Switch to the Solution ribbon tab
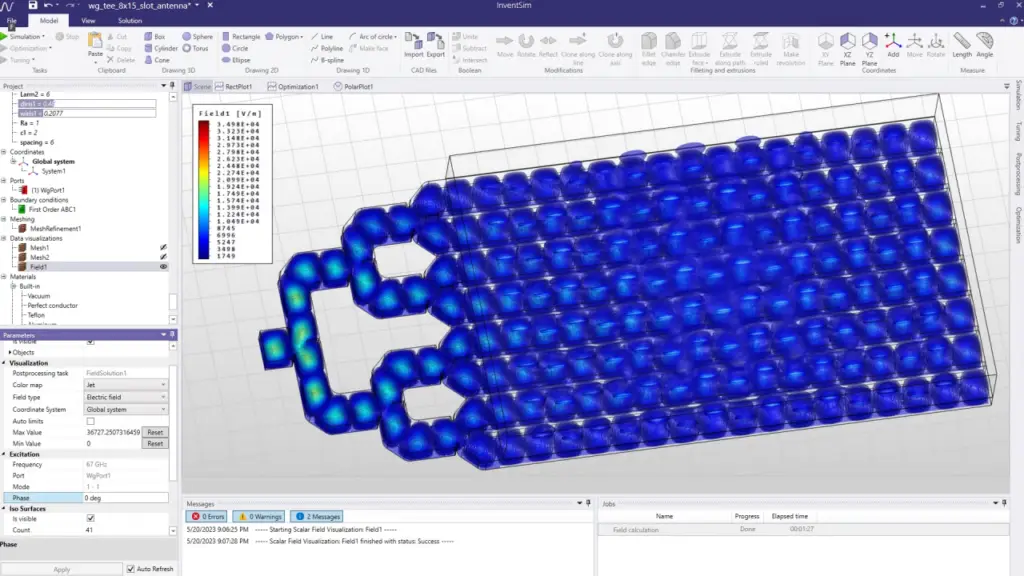Image resolution: width=1024 pixels, height=576 pixels. 129,20
